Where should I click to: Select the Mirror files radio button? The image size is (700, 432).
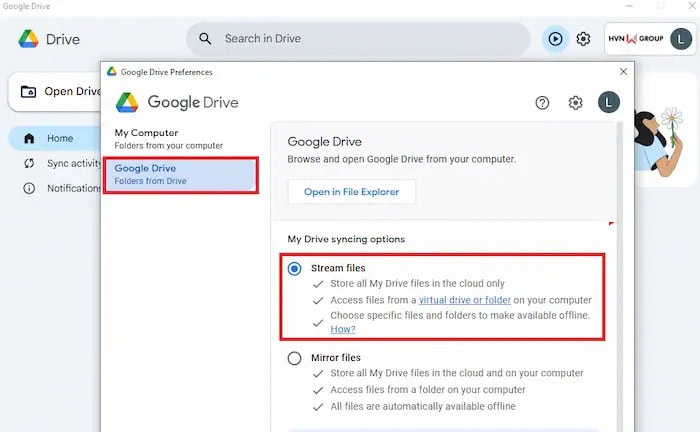pos(294,358)
